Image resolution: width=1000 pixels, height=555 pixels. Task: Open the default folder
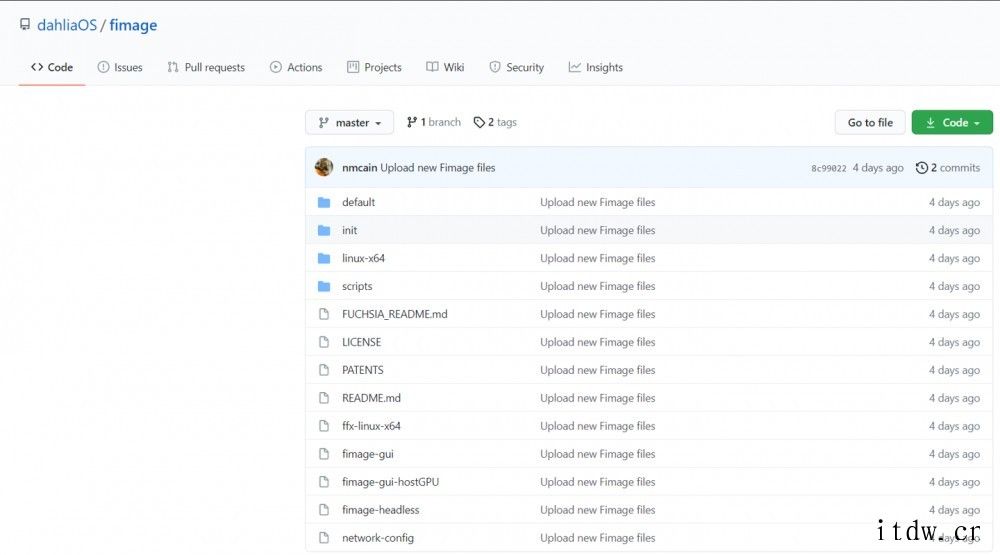click(358, 202)
